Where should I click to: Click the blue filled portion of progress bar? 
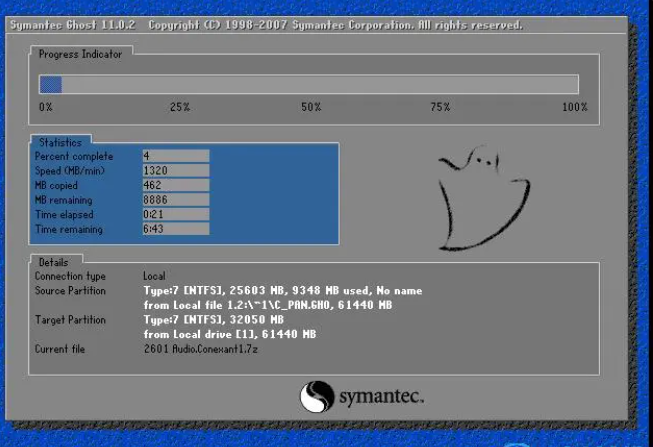point(50,85)
